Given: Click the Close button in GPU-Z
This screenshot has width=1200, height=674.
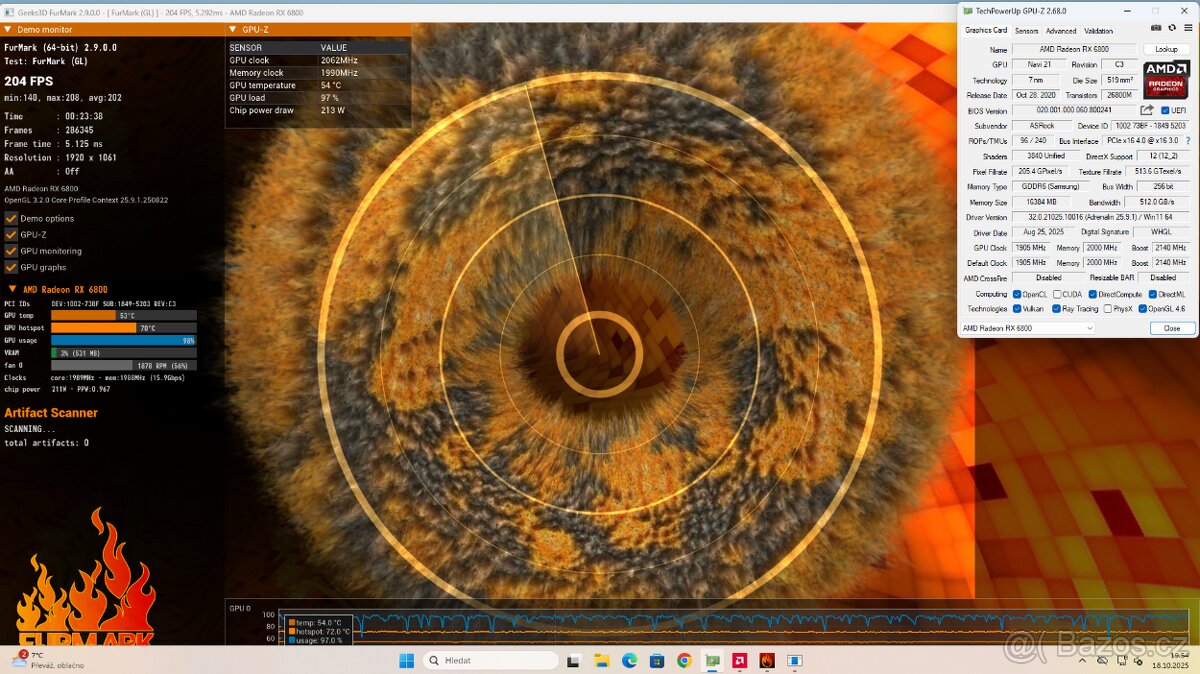Looking at the screenshot, I should [x=1171, y=328].
